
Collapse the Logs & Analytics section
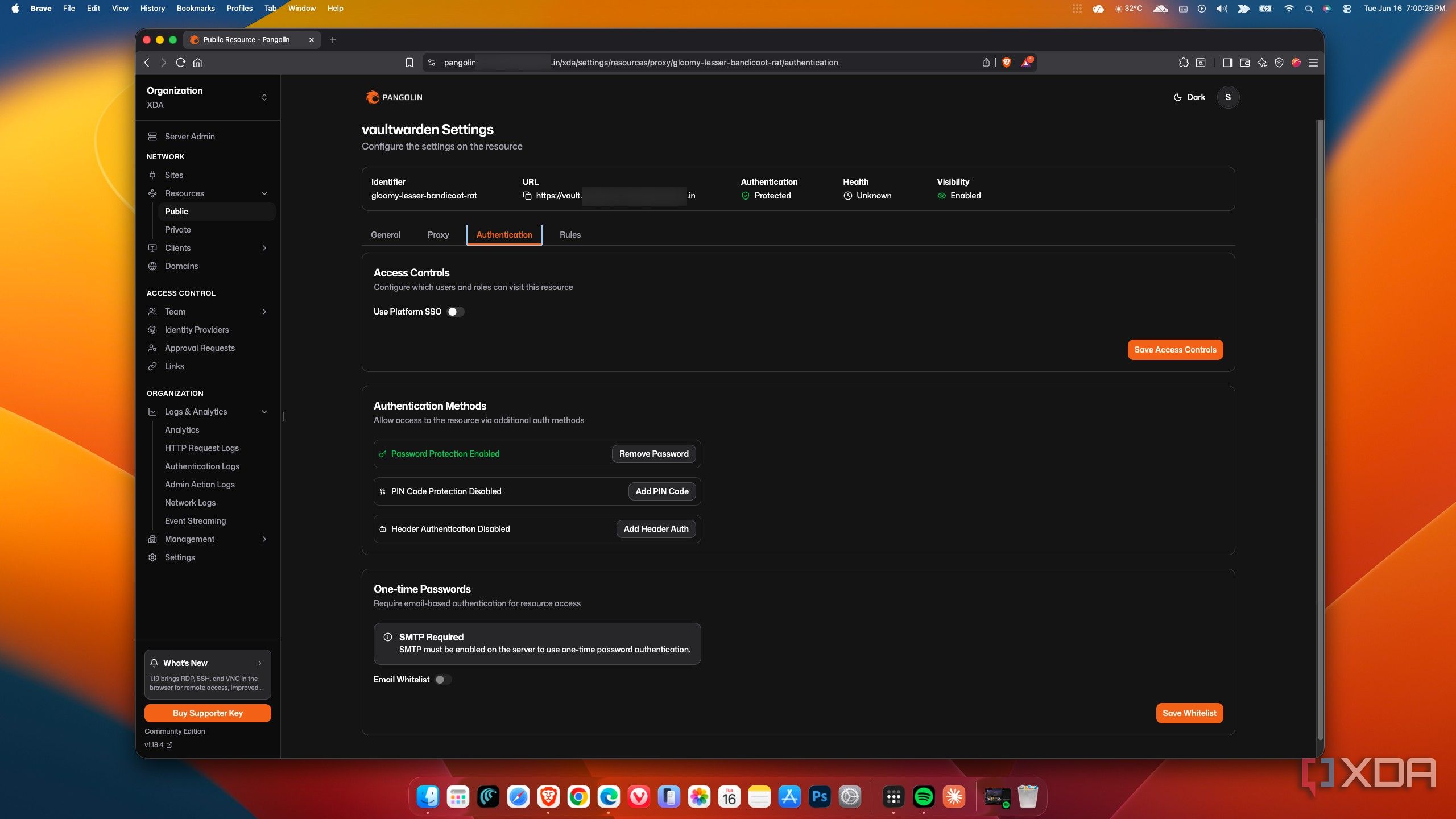tap(208, 412)
